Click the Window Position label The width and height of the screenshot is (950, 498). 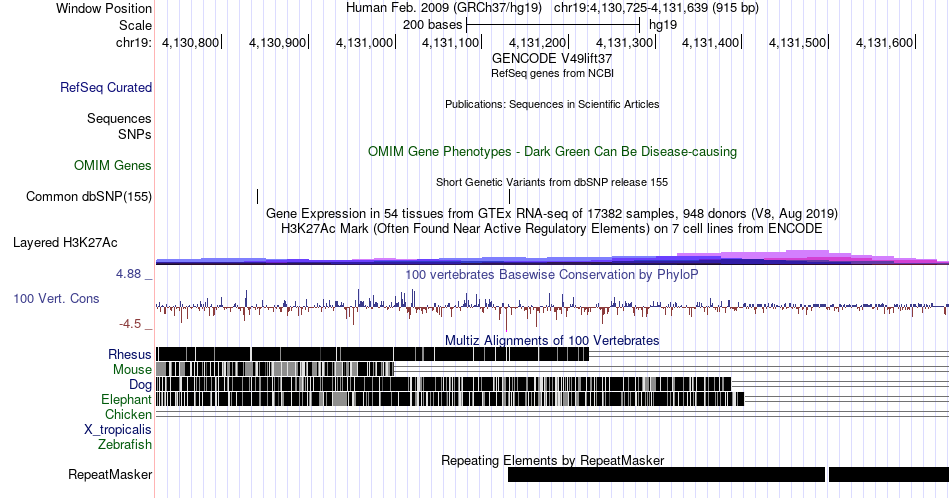click(x=104, y=8)
